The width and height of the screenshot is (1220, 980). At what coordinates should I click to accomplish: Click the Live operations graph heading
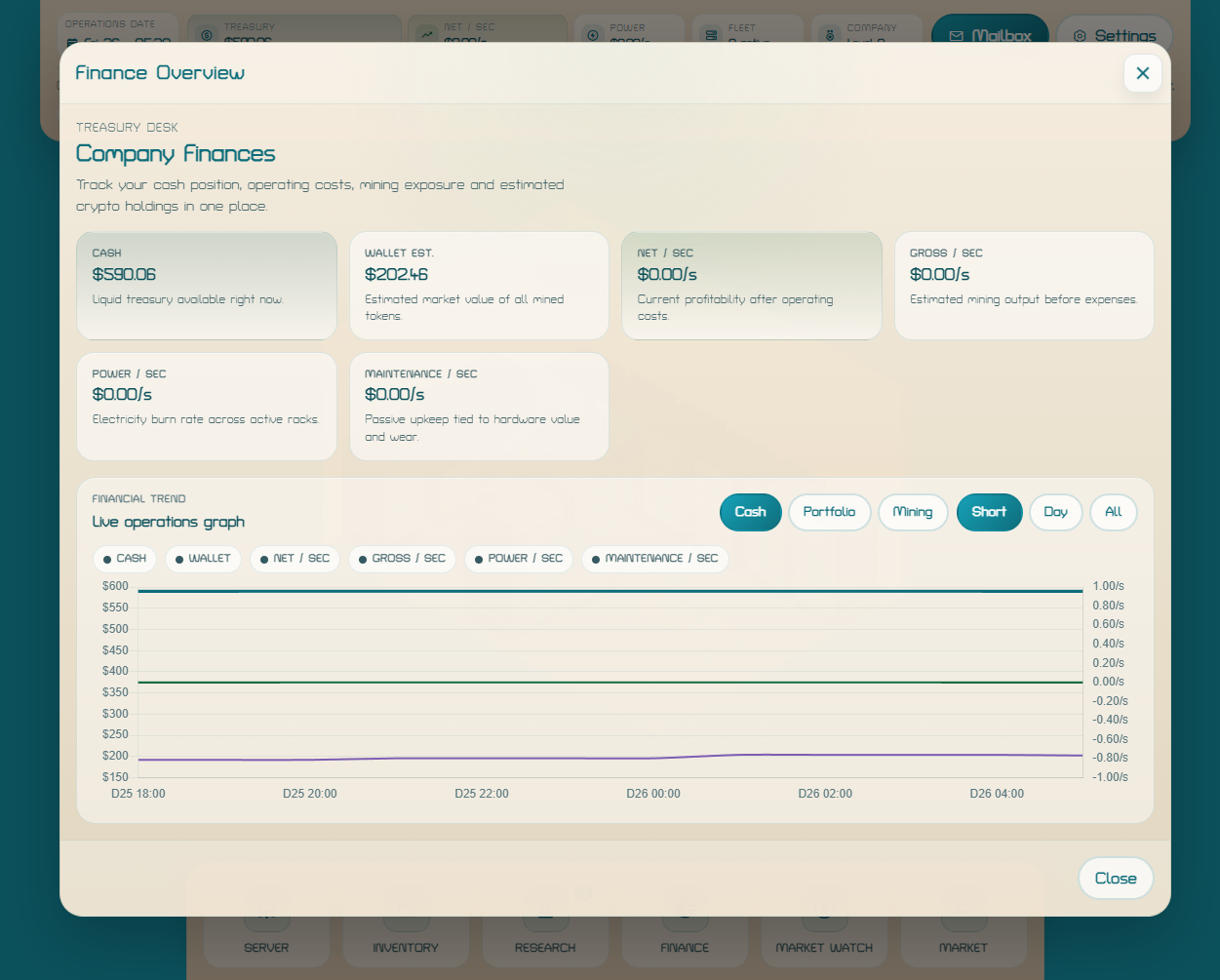tap(168, 523)
